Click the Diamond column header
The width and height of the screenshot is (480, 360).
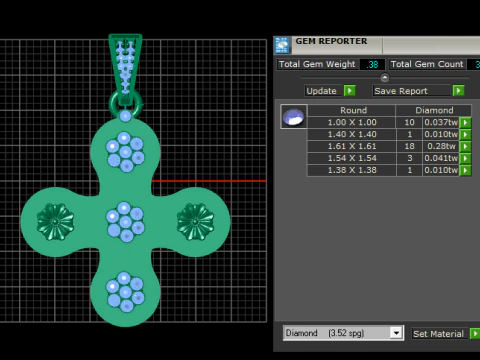434,110
